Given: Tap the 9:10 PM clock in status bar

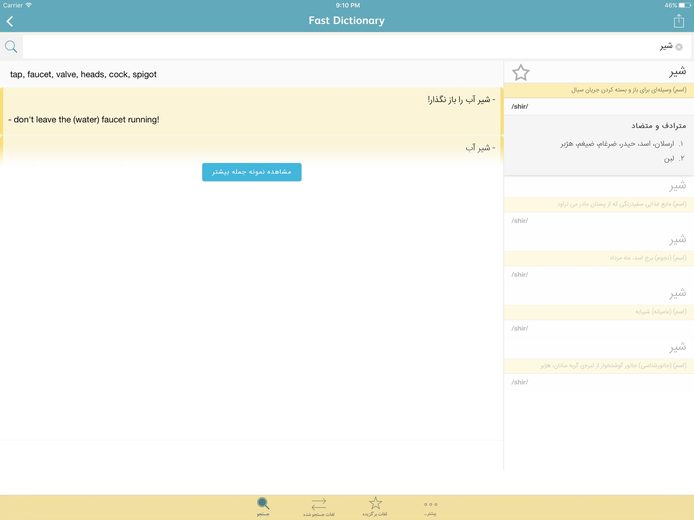Looking at the screenshot, I should point(347,5).
